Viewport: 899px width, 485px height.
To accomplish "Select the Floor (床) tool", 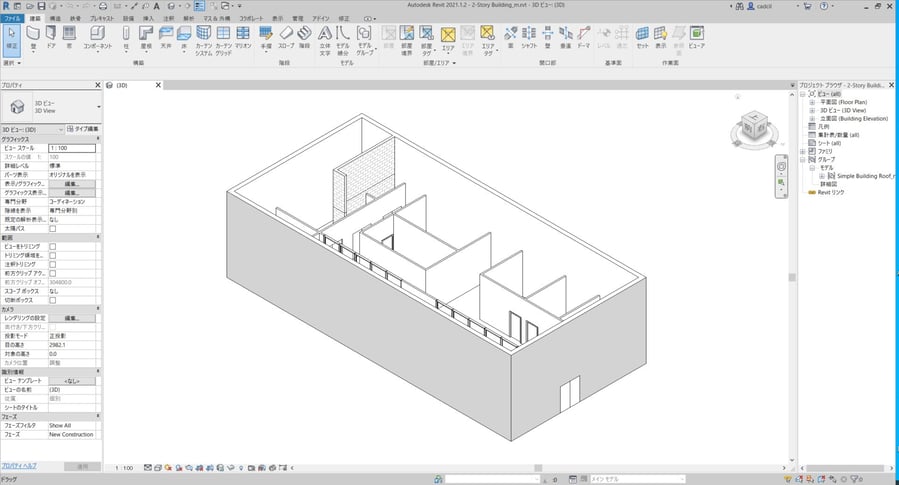I will [x=184, y=38].
